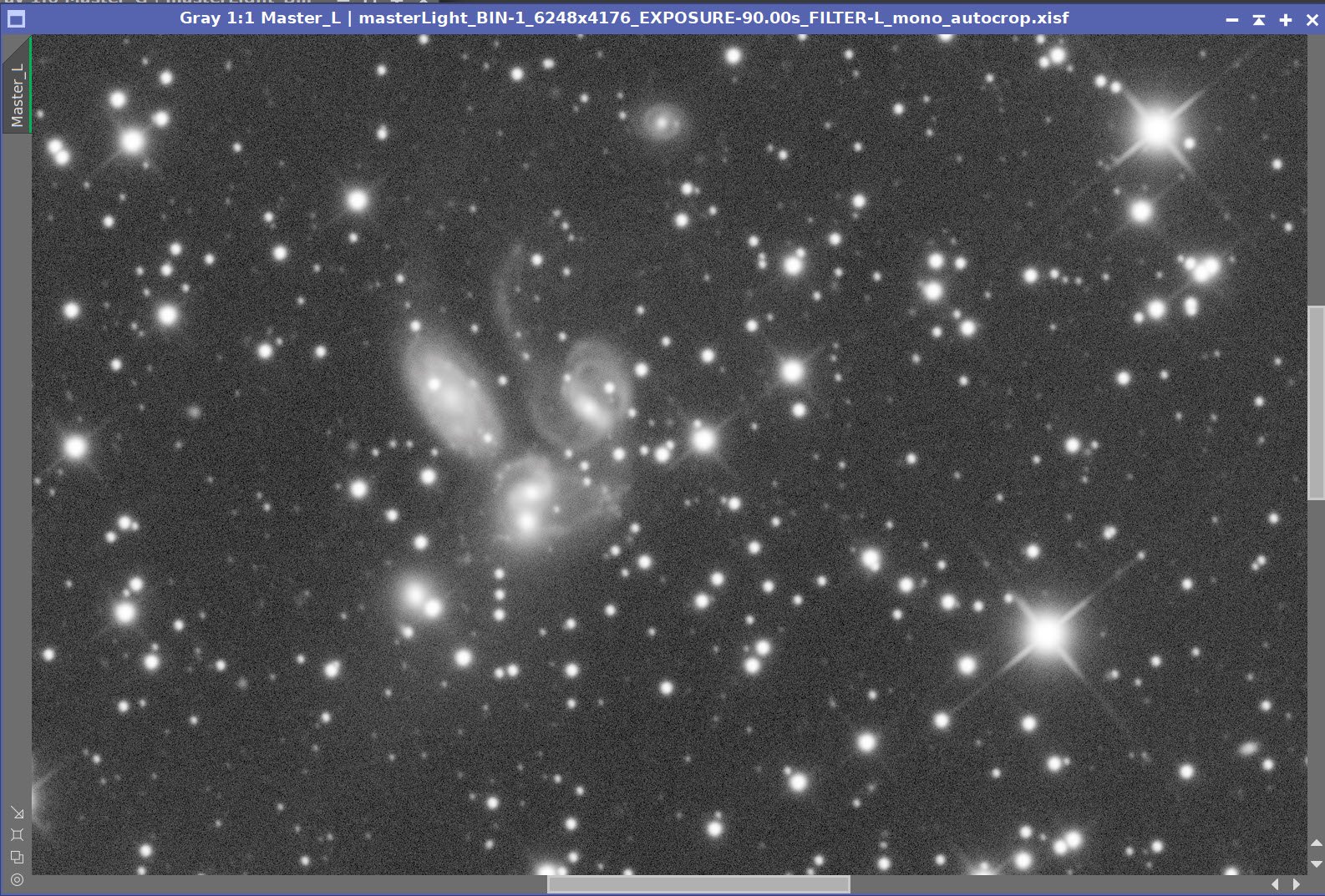Close the Master_L image window

coord(1312,19)
